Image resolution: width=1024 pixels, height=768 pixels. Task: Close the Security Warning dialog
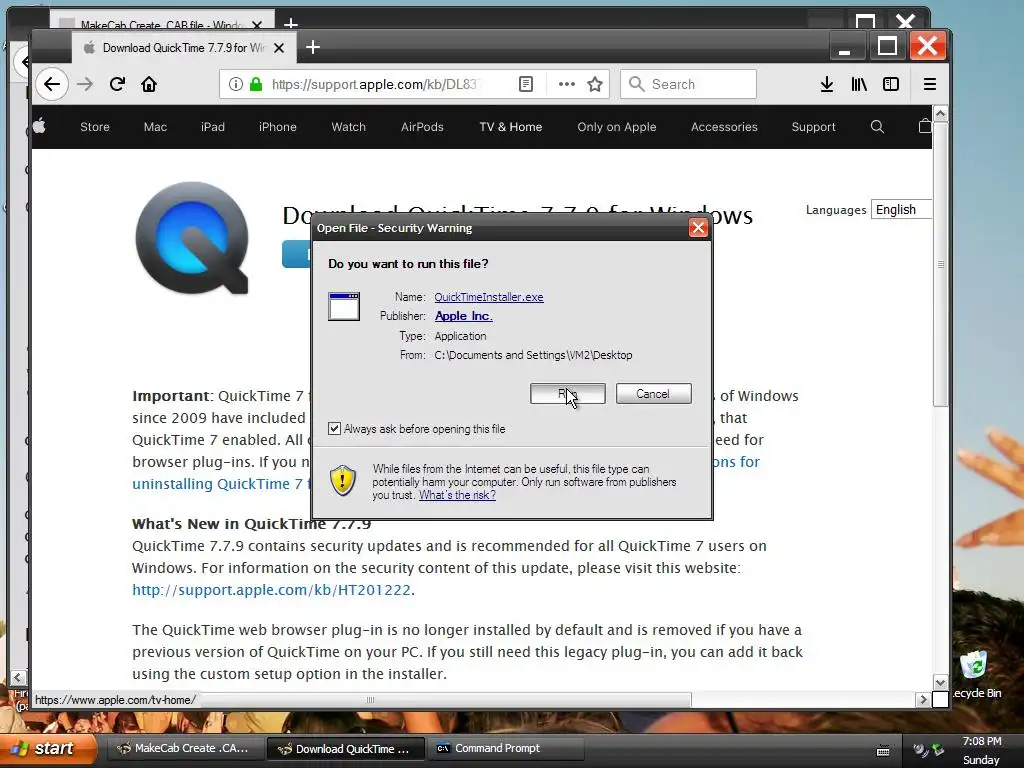click(698, 227)
